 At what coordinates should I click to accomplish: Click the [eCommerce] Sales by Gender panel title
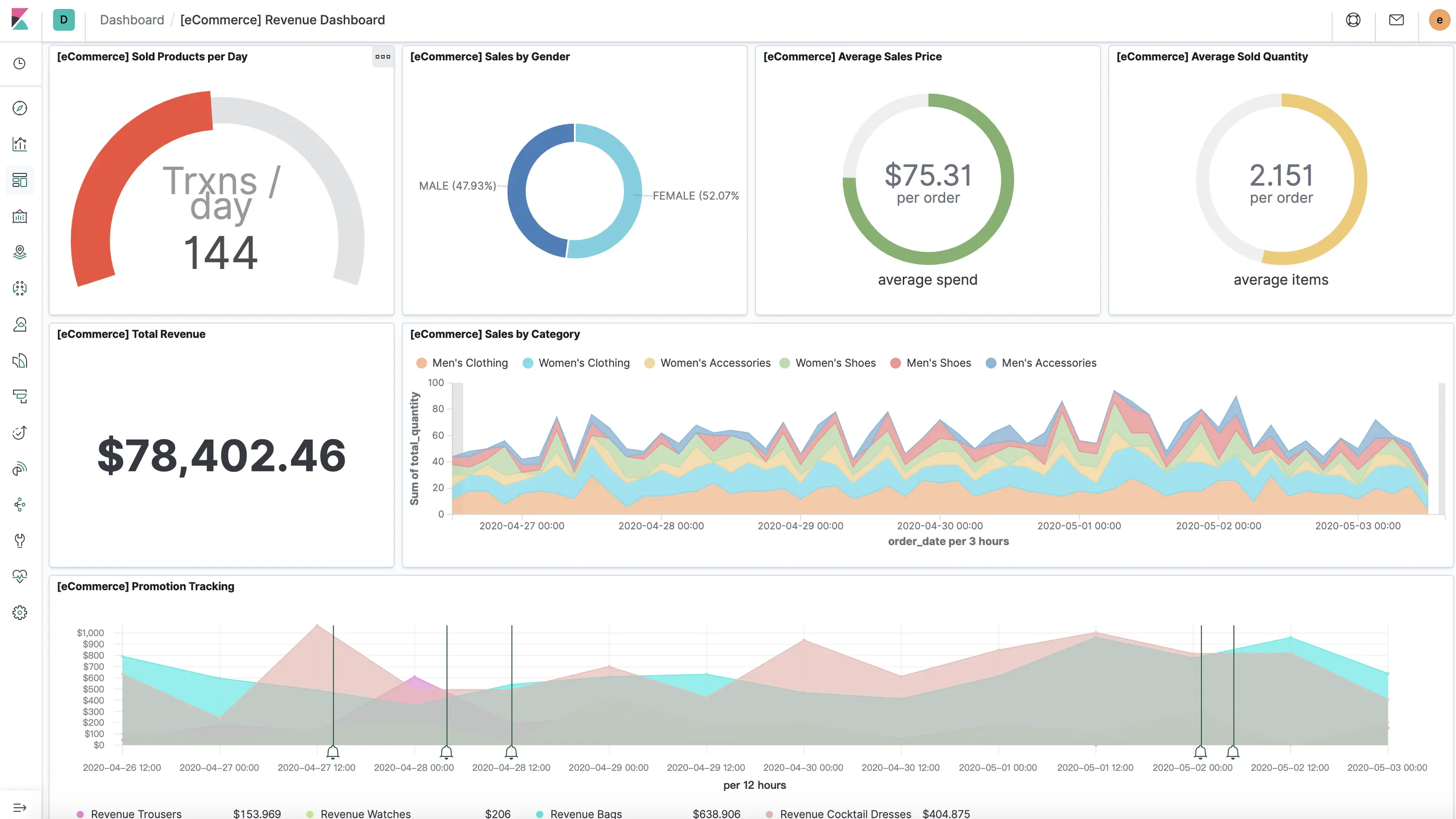tap(490, 56)
